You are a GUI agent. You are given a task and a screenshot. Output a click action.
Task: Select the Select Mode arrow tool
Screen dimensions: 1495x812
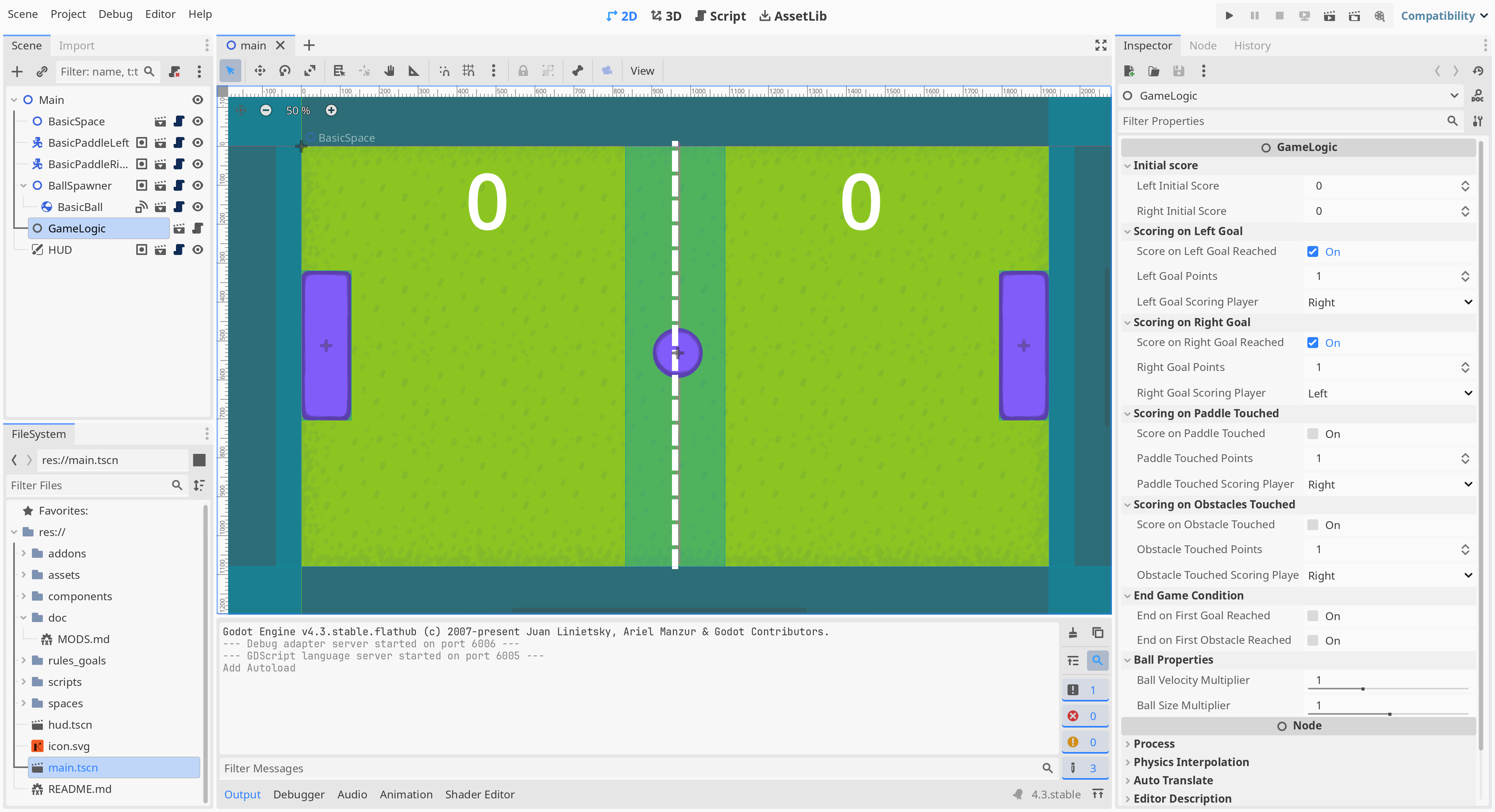pyautogui.click(x=230, y=71)
